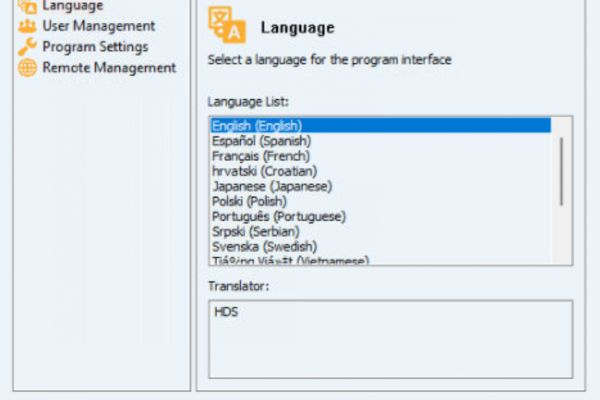Click the Remote Management globe icon
The height and width of the screenshot is (400, 600).
(x=28, y=68)
